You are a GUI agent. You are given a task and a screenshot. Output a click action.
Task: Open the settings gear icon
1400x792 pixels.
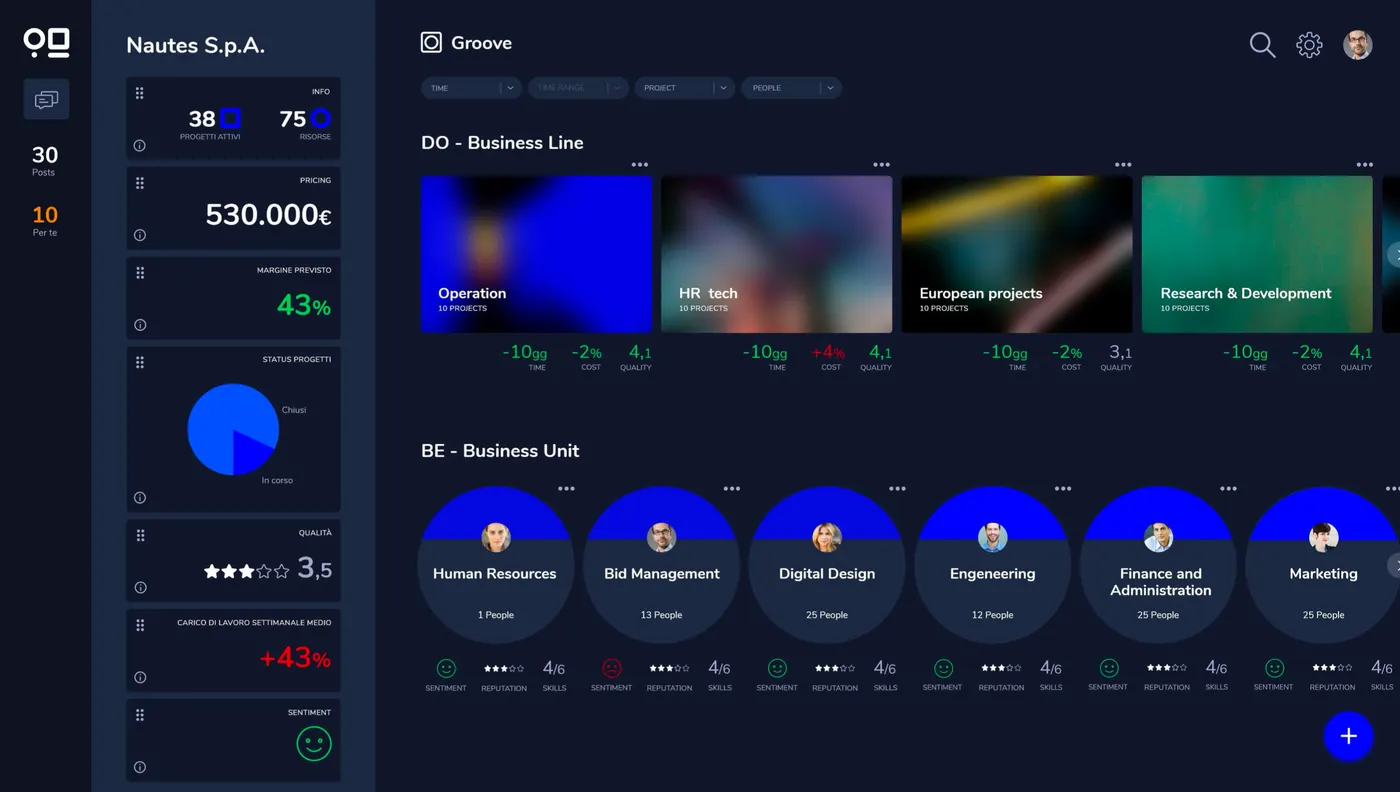pyautogui.click(x=1309, y=45)
